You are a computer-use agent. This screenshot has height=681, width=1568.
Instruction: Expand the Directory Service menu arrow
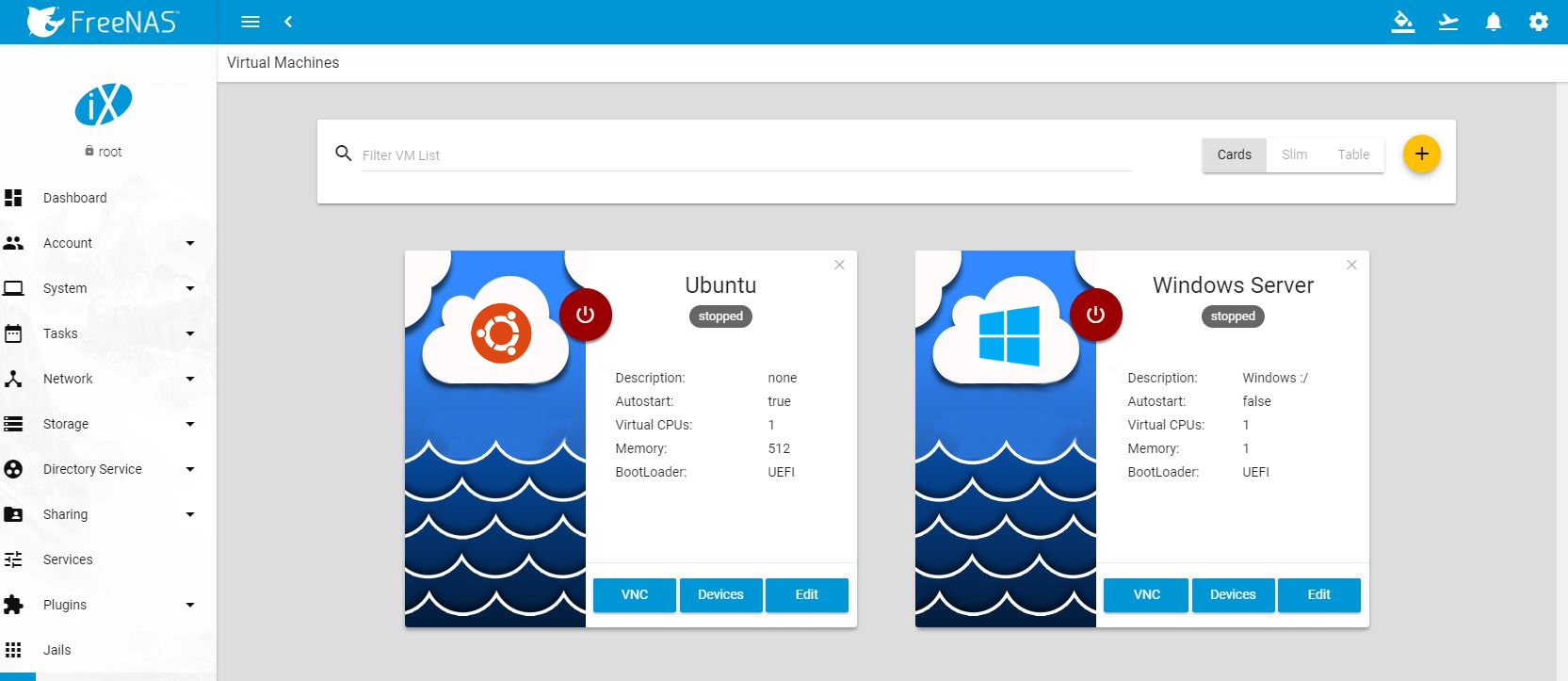pyautogui.click(x=190, y=469)
